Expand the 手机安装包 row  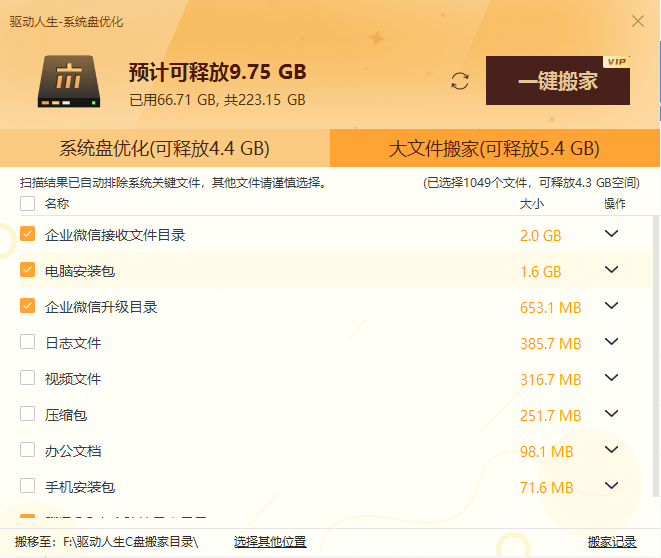point(611,486)
